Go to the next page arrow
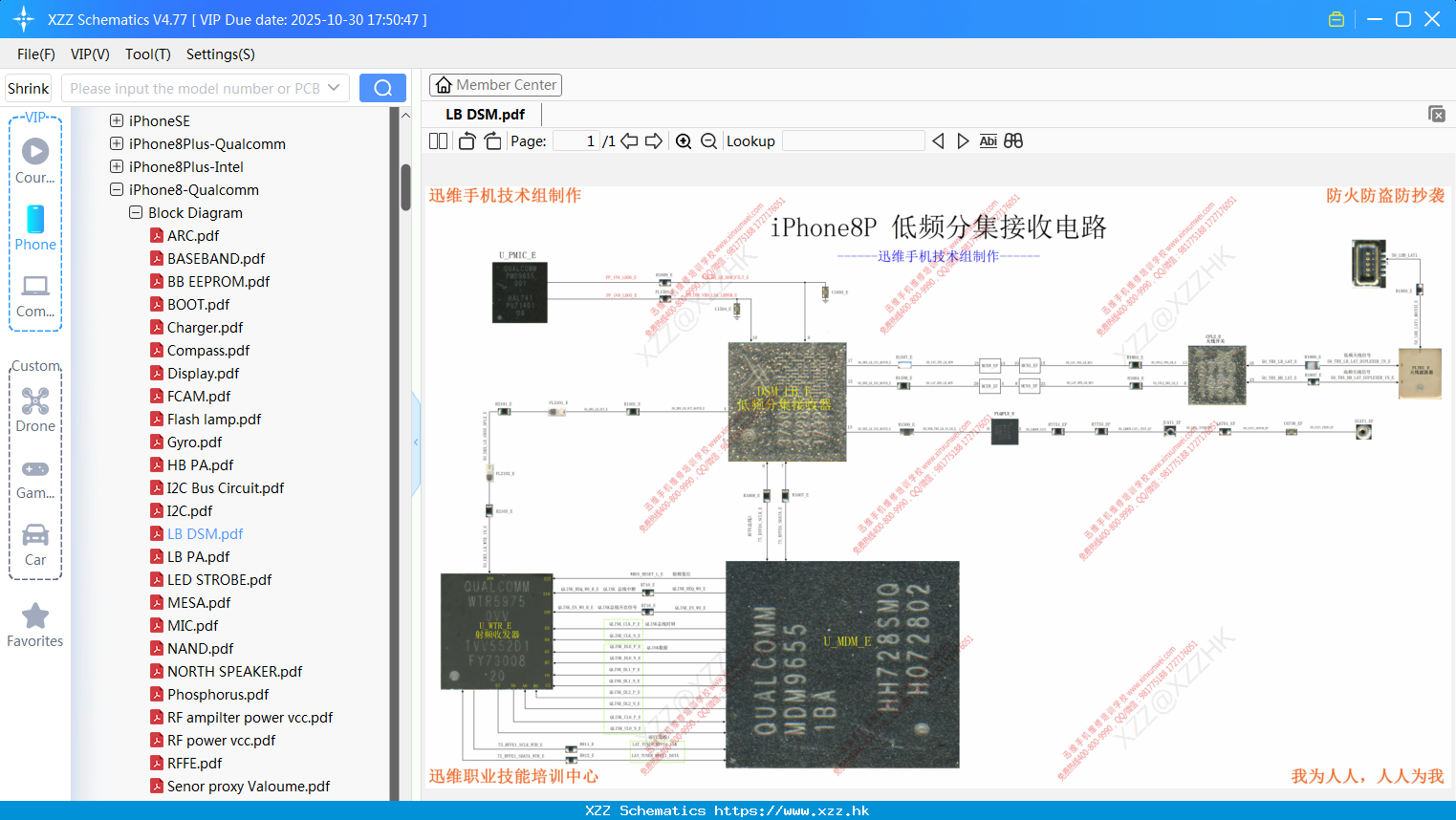1456x820 pixels. pyautogui.click(x=654, y=141)
